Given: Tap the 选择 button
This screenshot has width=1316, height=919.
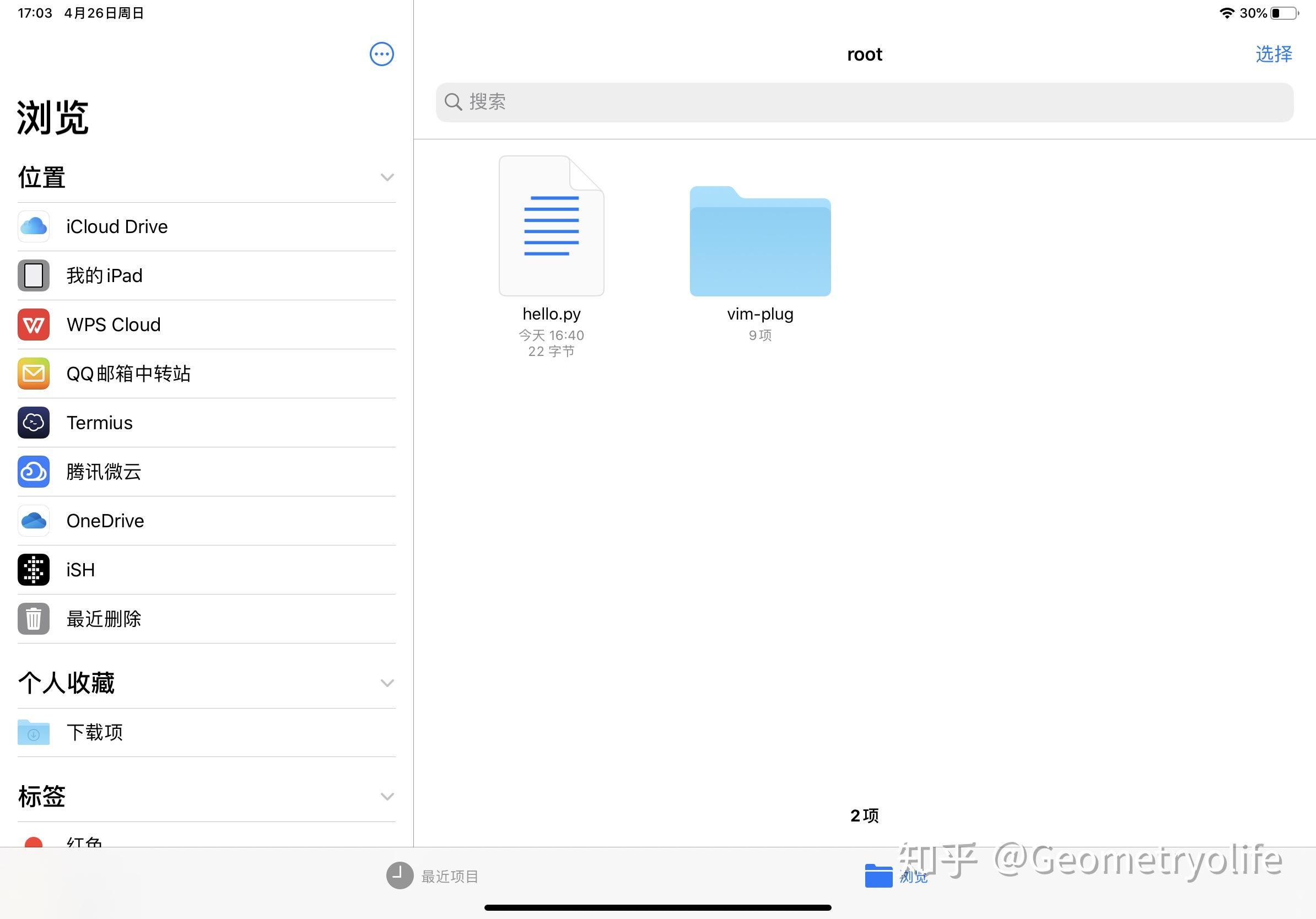Looking at the screenshot, I should [1274, 55].
